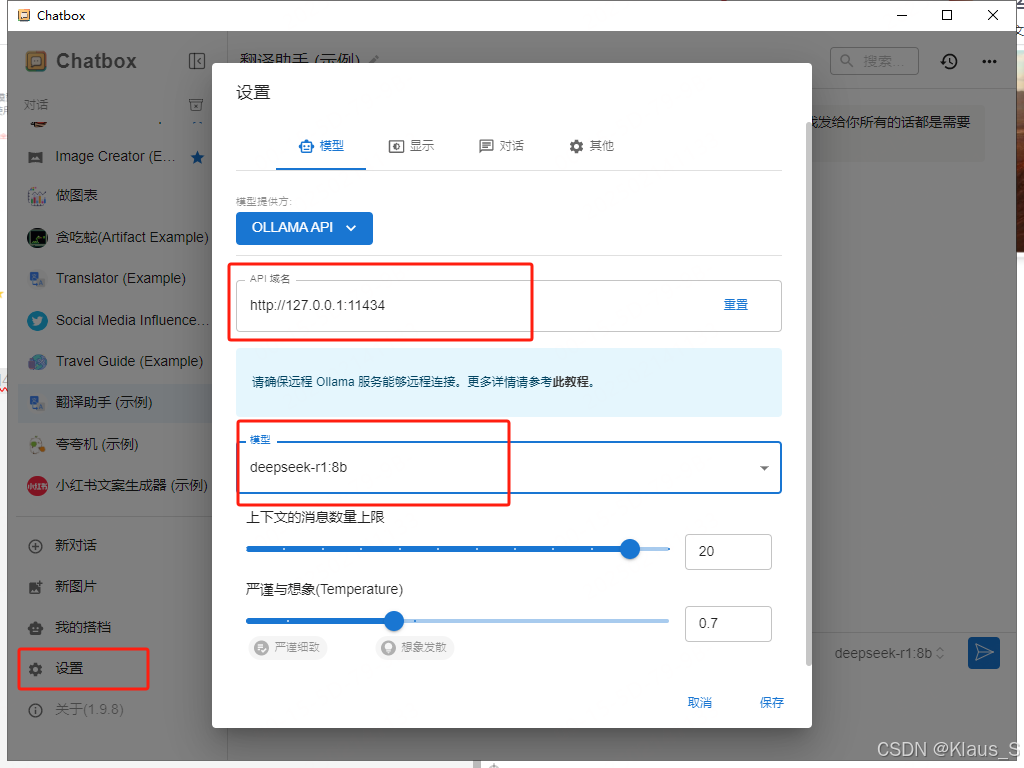The image size is (1024, 768).
Task: Open the 此教程 tutorial link
Action: point(571,382)
